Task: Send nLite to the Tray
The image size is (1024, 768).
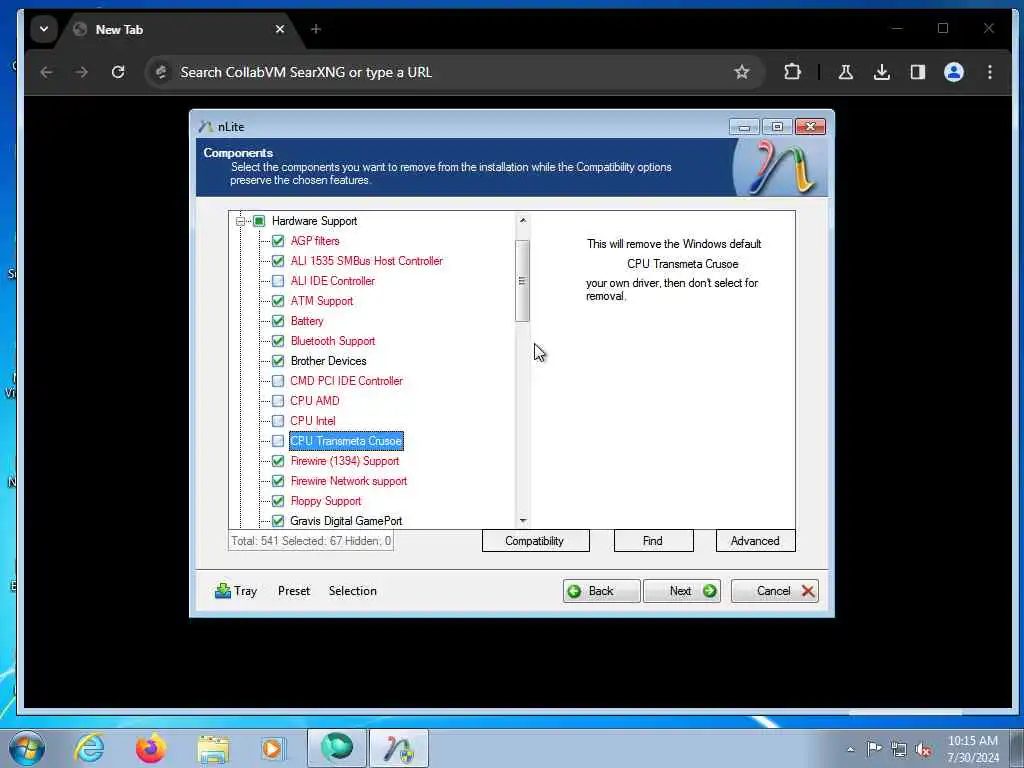Action: (236, 591)
